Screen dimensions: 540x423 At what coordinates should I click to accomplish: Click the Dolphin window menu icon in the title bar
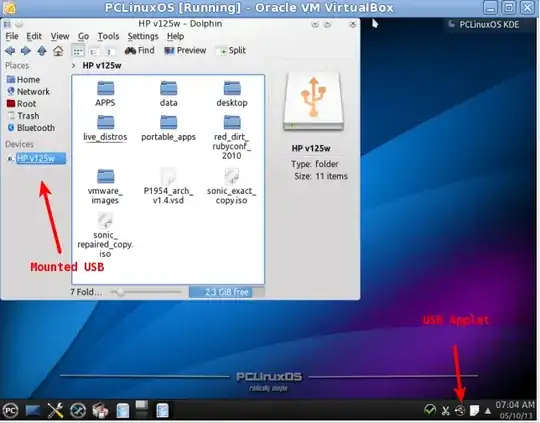coord(8,24)
